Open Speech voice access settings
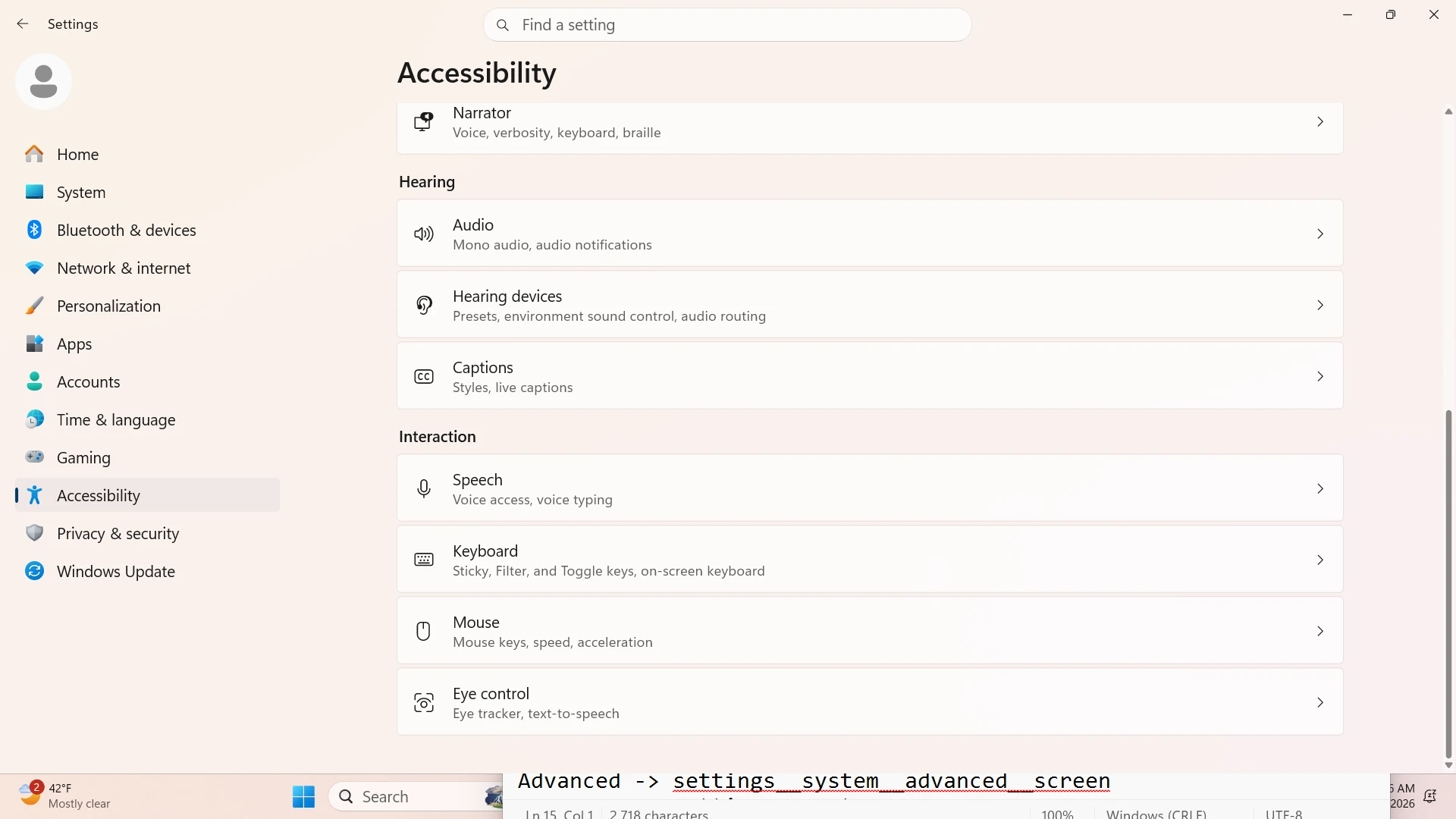This screenshot has width=1456, height=819. 870,488
